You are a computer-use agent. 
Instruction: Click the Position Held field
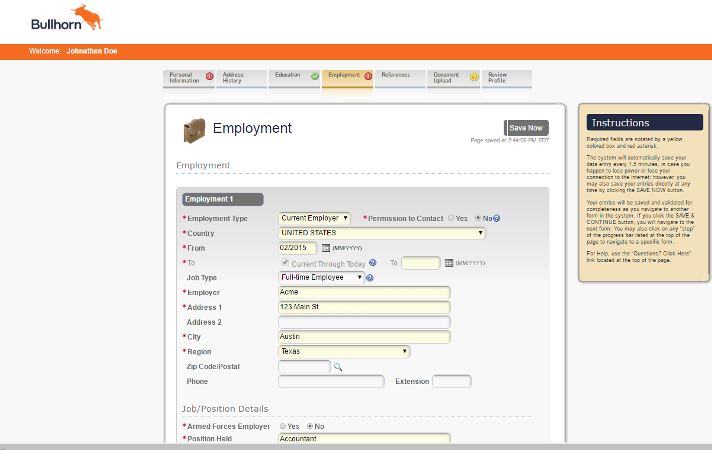point(364,438)
